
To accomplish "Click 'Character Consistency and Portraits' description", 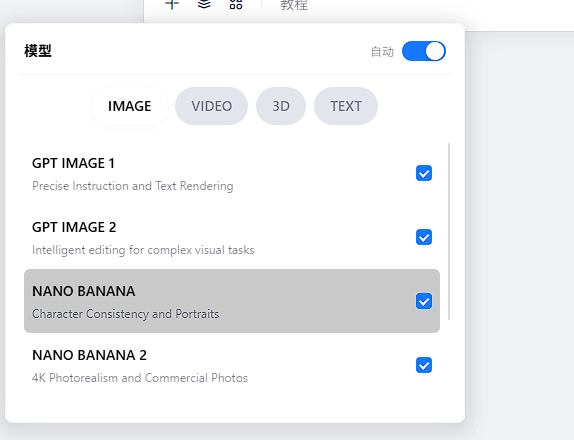I will pyautogui.click(x=126, y=314).
